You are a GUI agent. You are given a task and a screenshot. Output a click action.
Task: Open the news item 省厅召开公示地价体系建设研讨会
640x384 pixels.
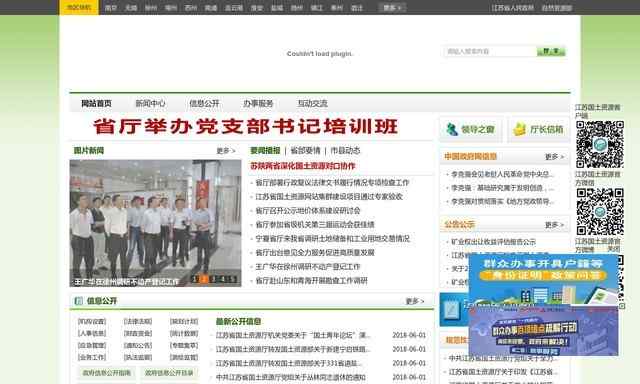click(x=308, y=211)
